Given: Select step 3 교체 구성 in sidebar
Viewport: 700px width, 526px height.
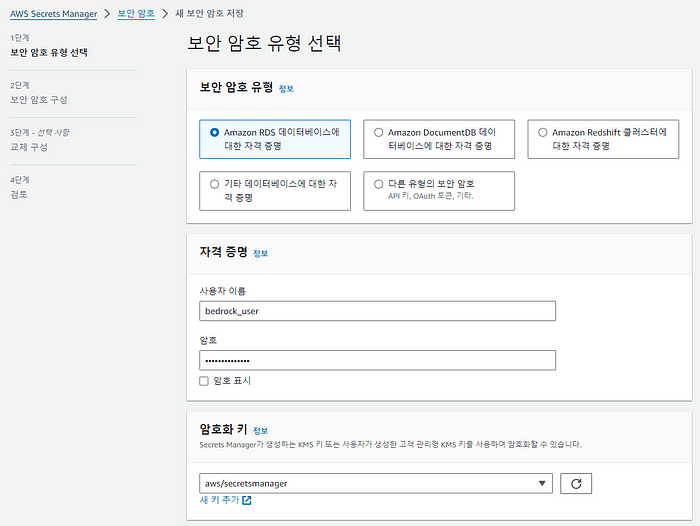Looking at the screenshot, I should coord(29,147).
